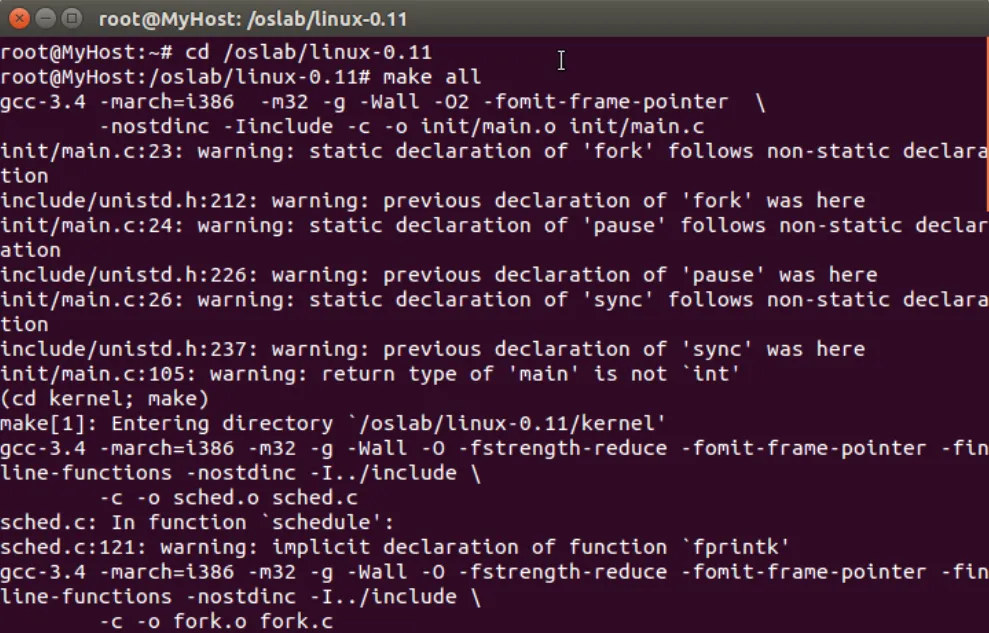Click the 'include/unistd.h:237' warning line

pos(433,349)
